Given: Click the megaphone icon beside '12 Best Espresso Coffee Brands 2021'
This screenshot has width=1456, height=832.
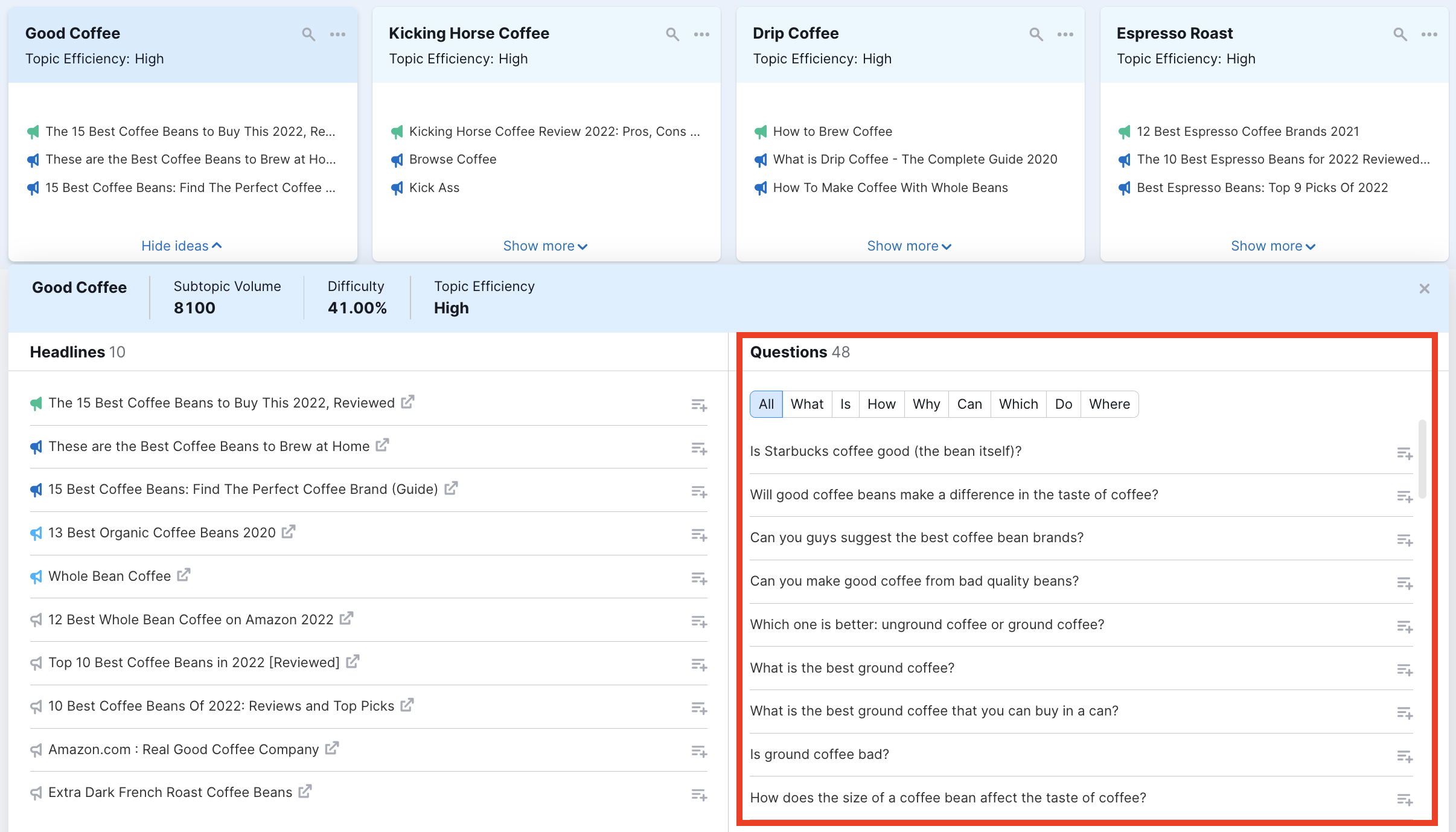Looking at the screenshot, I should 1124,131.
